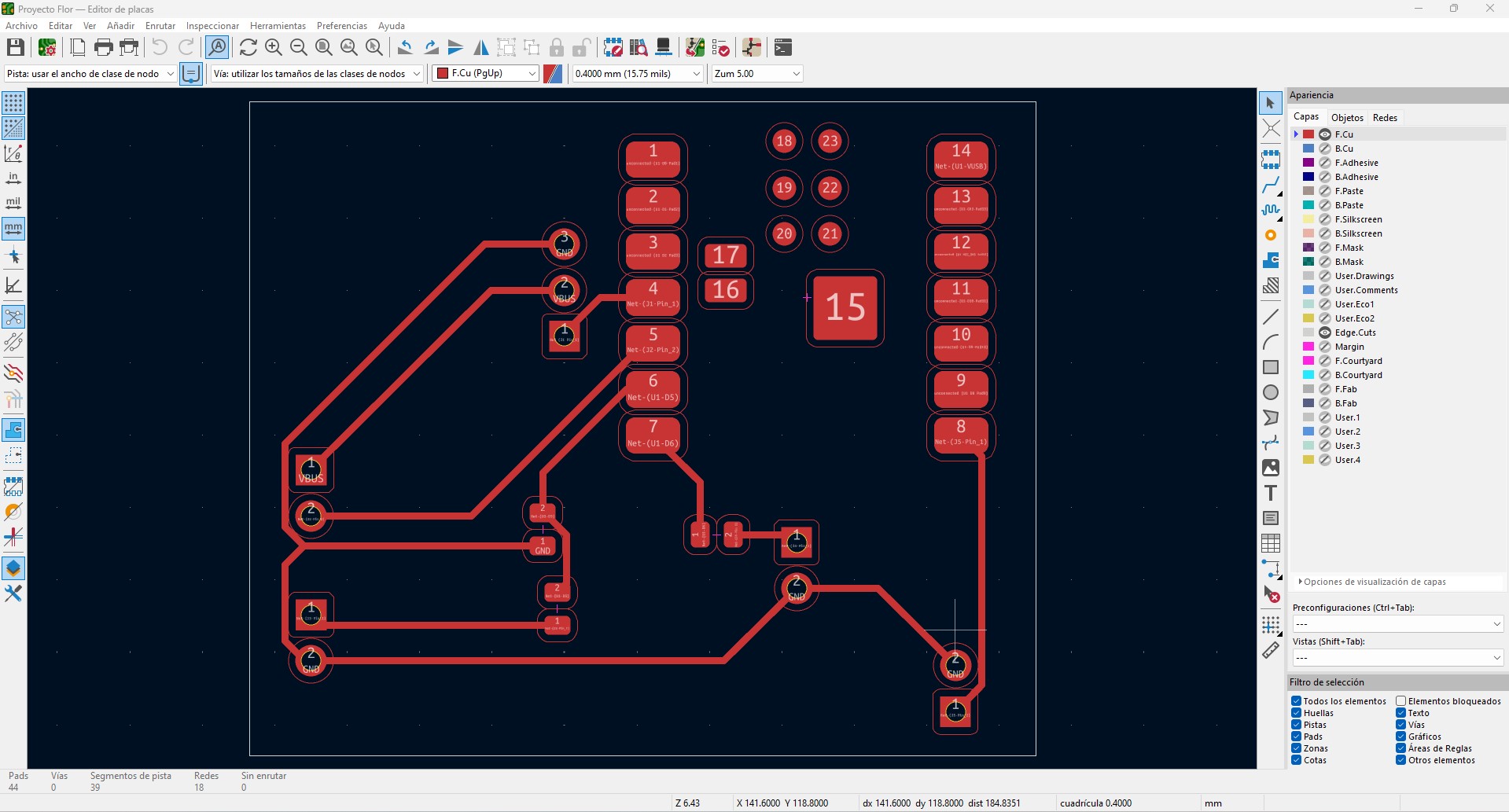
Task: Open the Preconfiguraciones dropdown
Action: pyautogui.click(x=1397, y=623)
